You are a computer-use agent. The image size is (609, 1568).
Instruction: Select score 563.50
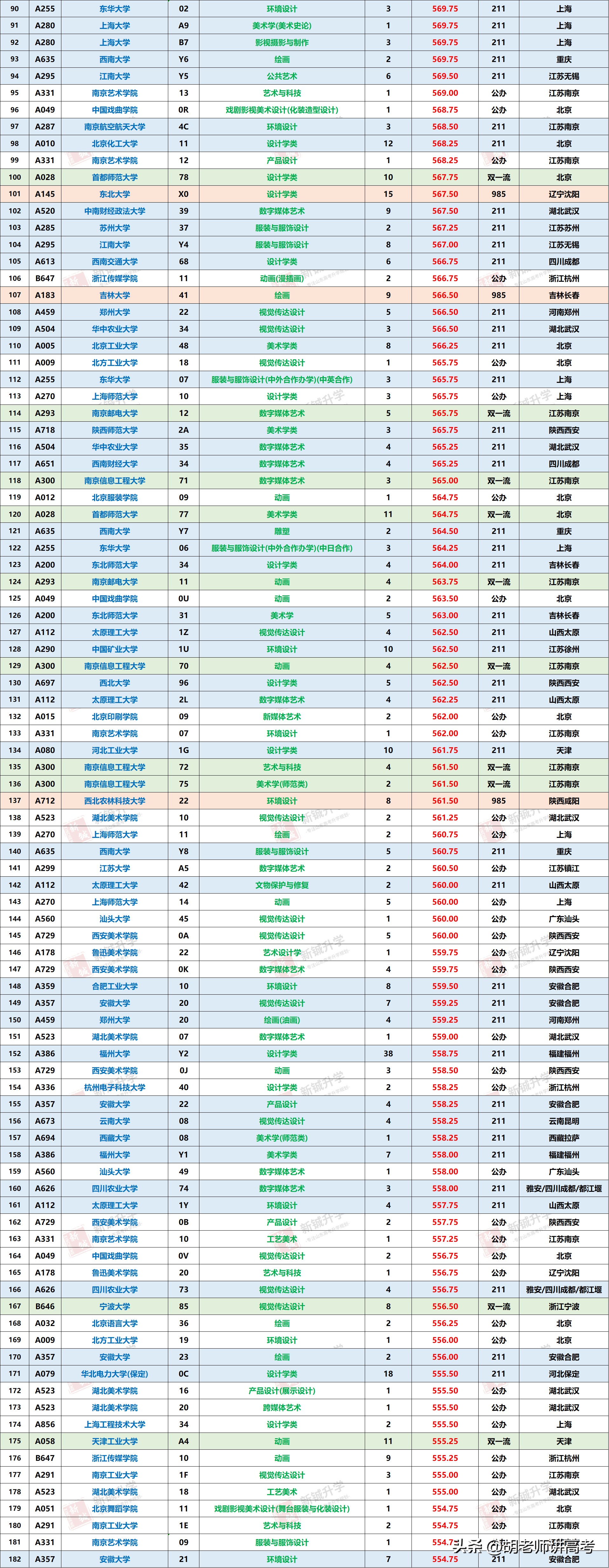click(x=445, y=598)
